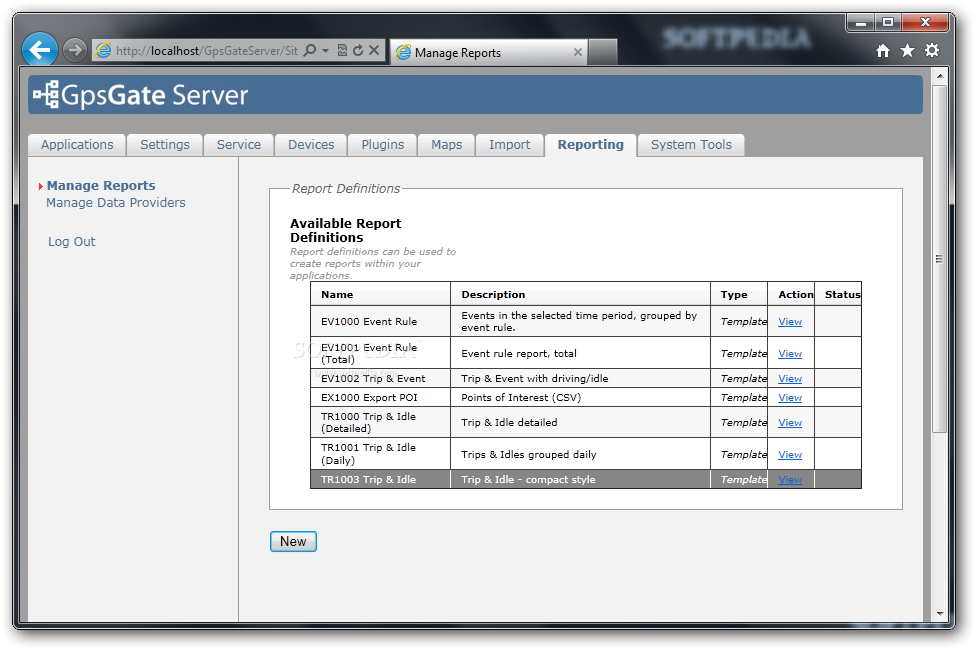Screen dimensions: 976x650
Task: Open a new blank browser tab
Action: [x=603, y=52]
